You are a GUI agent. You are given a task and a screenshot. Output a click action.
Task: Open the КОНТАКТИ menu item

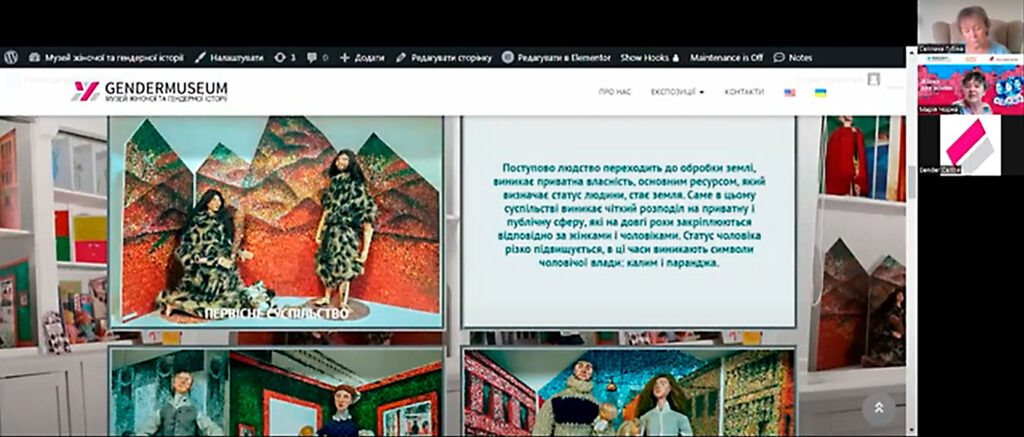click(744, 92)
